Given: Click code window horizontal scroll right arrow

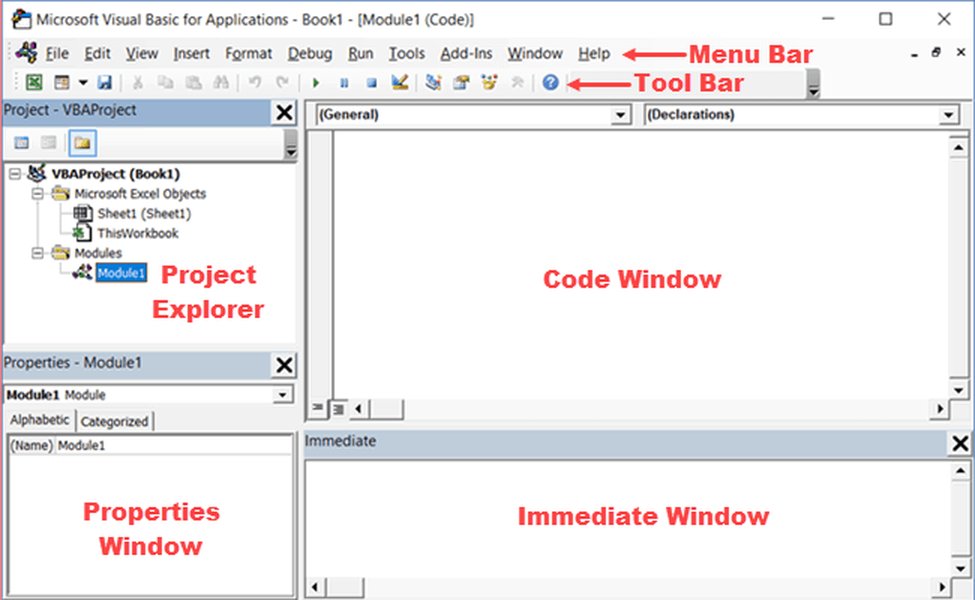Looking at the screenshot, I should [x=940, y=408].
